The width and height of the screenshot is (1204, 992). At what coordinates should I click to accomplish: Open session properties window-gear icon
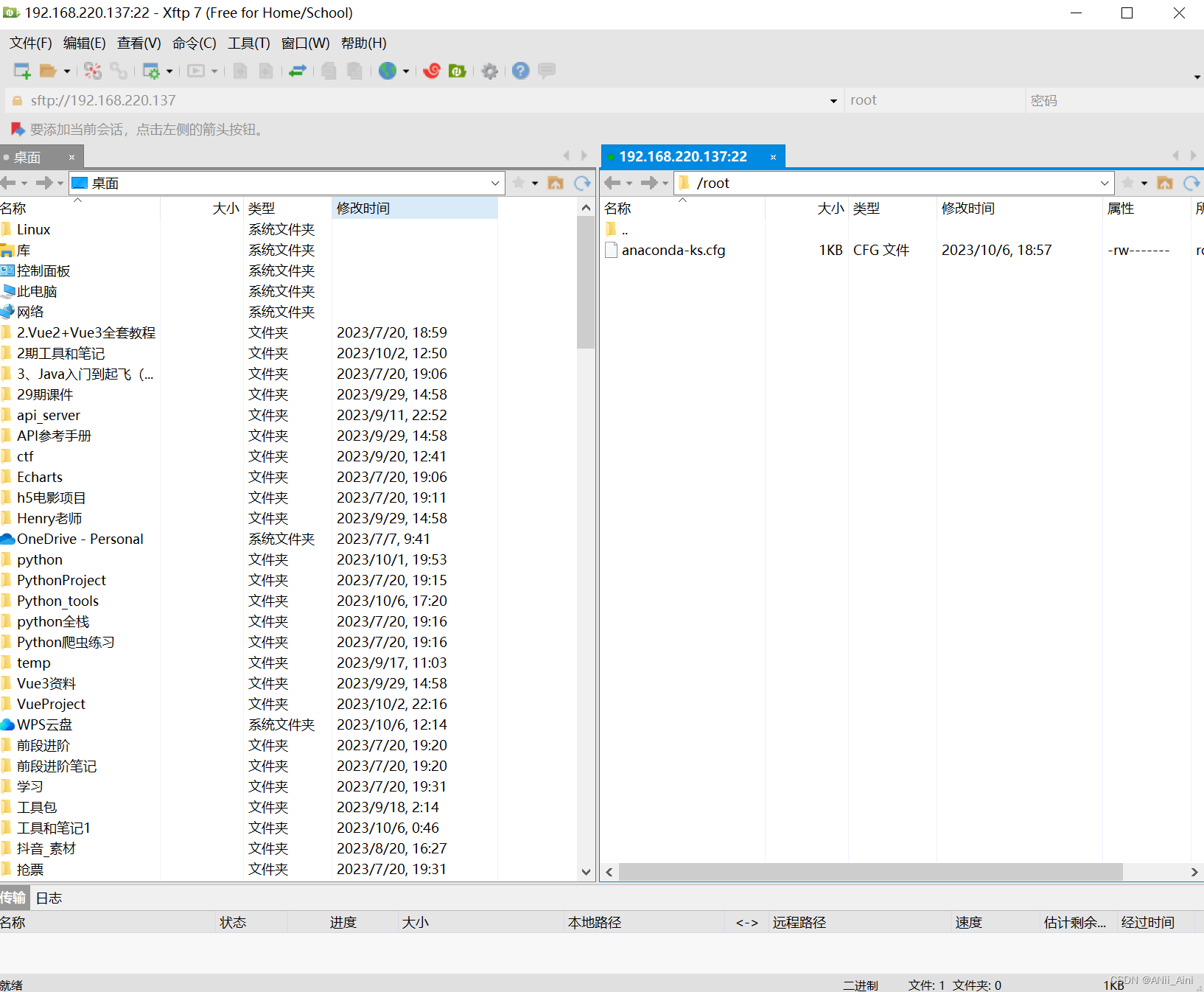(x=151, y=71)
